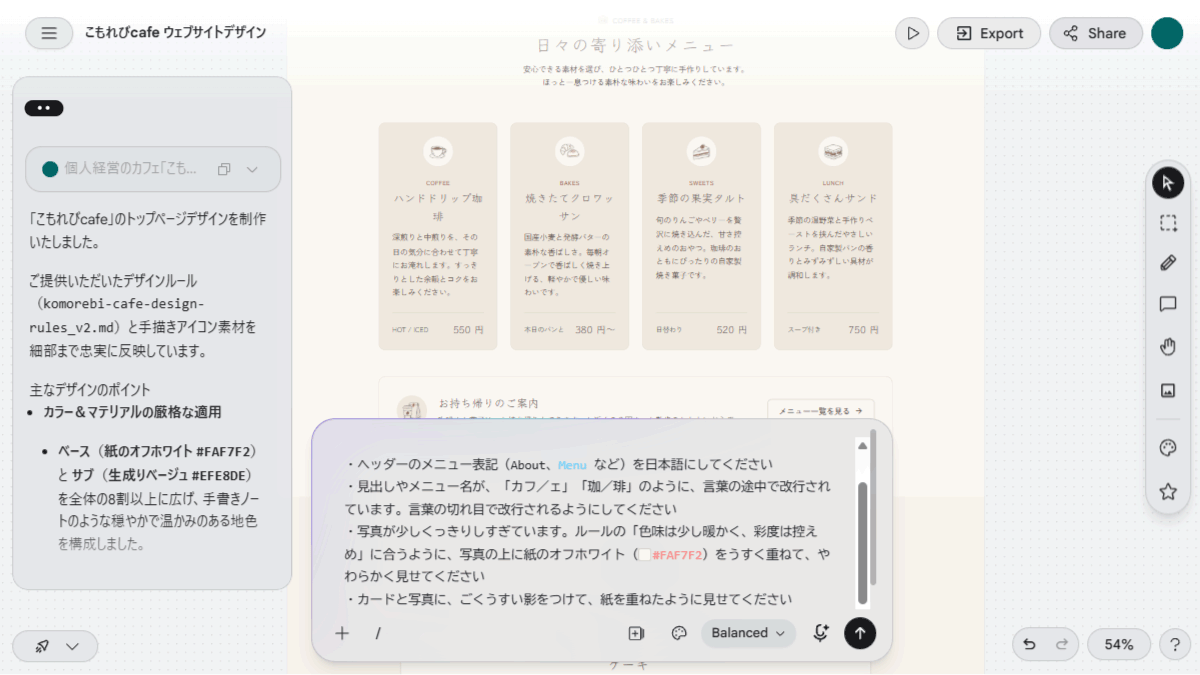Click the redo arrow button
The height and width of the screenshot is (675, 1200).
1062,645
